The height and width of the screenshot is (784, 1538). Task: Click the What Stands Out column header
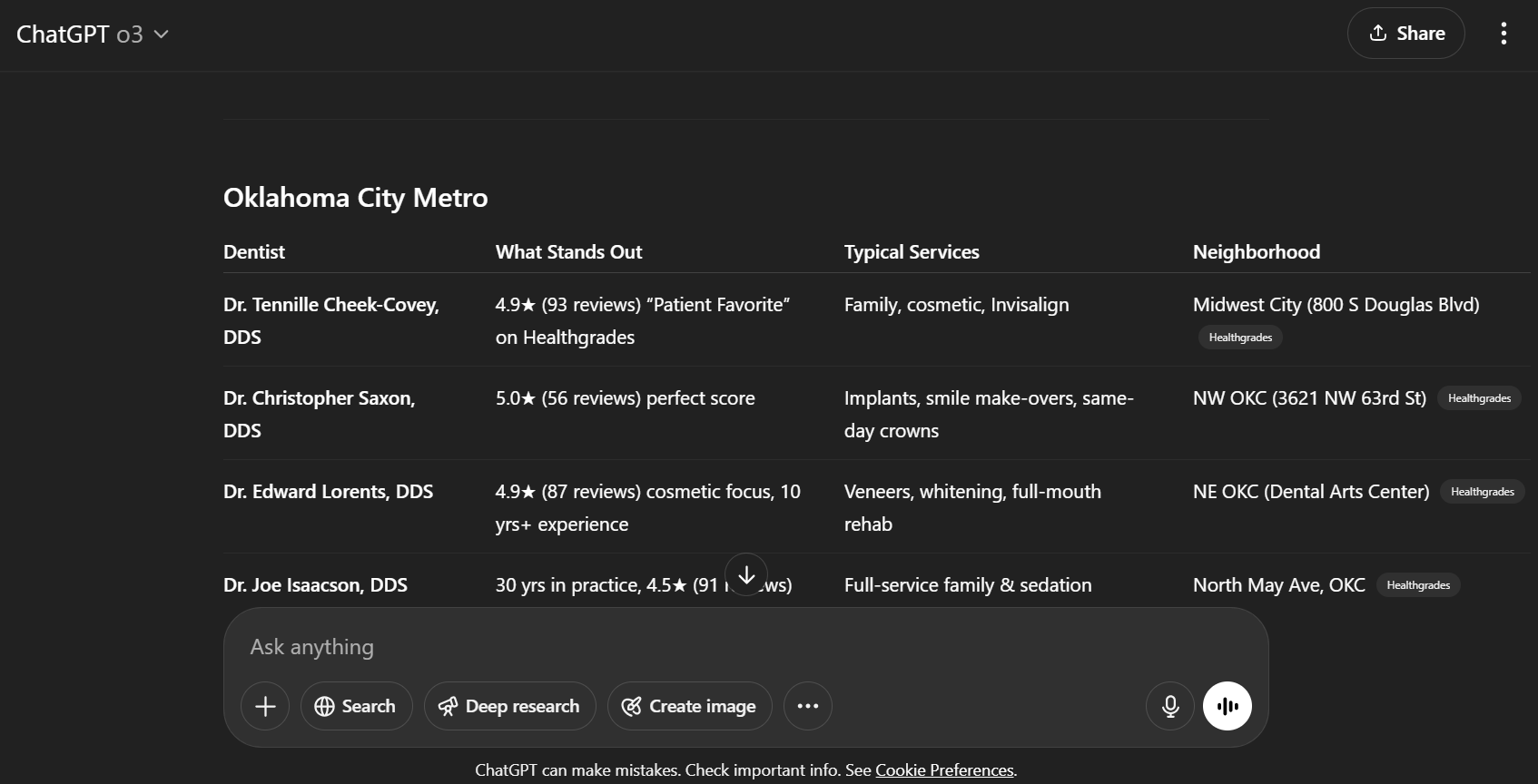tap(568, 252)
